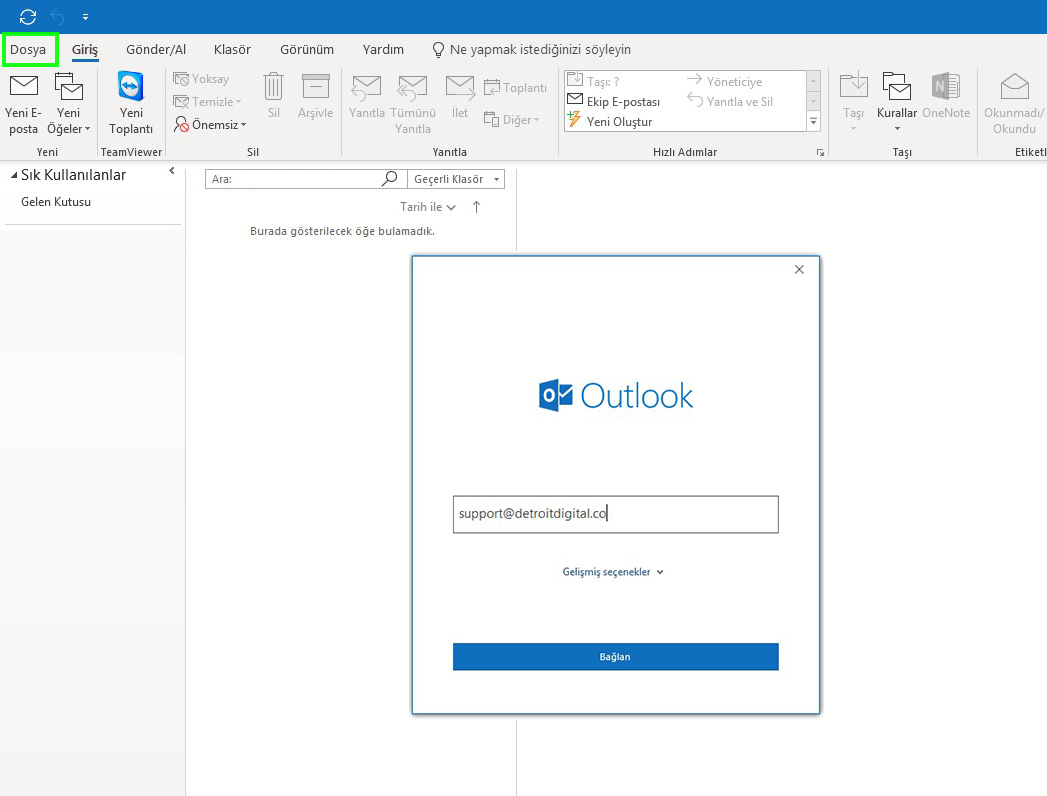The image size is (1047, 796).
Task: Collapse the folder pane with the arrow
Action: (x=172, y=171)
